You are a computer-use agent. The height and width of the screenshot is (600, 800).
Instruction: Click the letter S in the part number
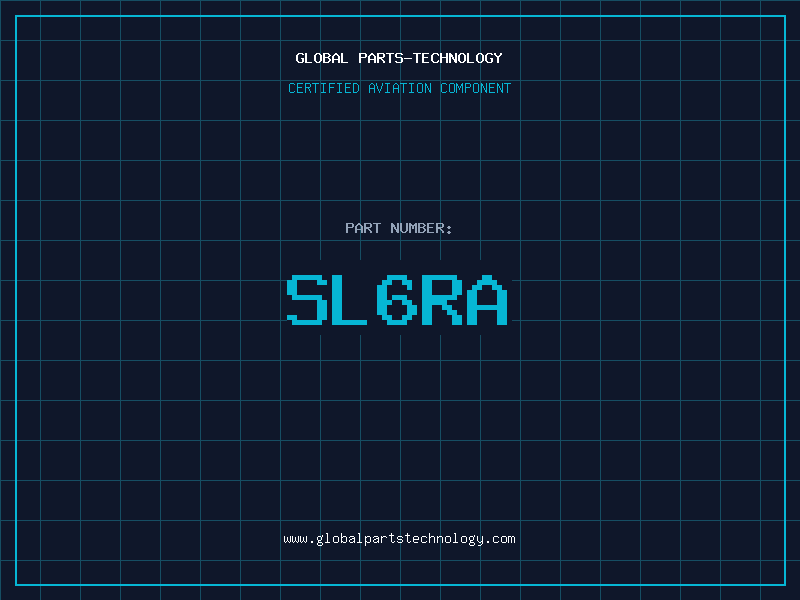[x=307, y=300]
